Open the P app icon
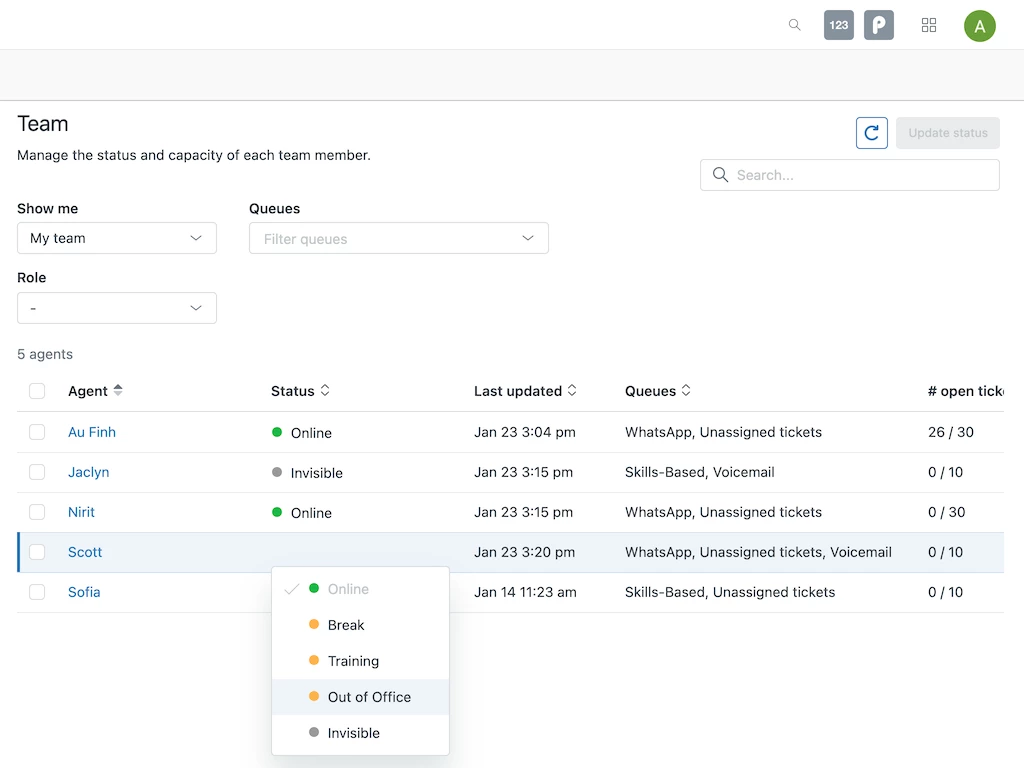This screenshot has height=768, width=1024. coord(878,25)
